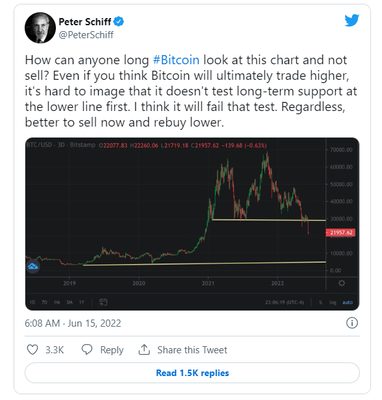Toggle the percent scale option

(x=320, y=302)
